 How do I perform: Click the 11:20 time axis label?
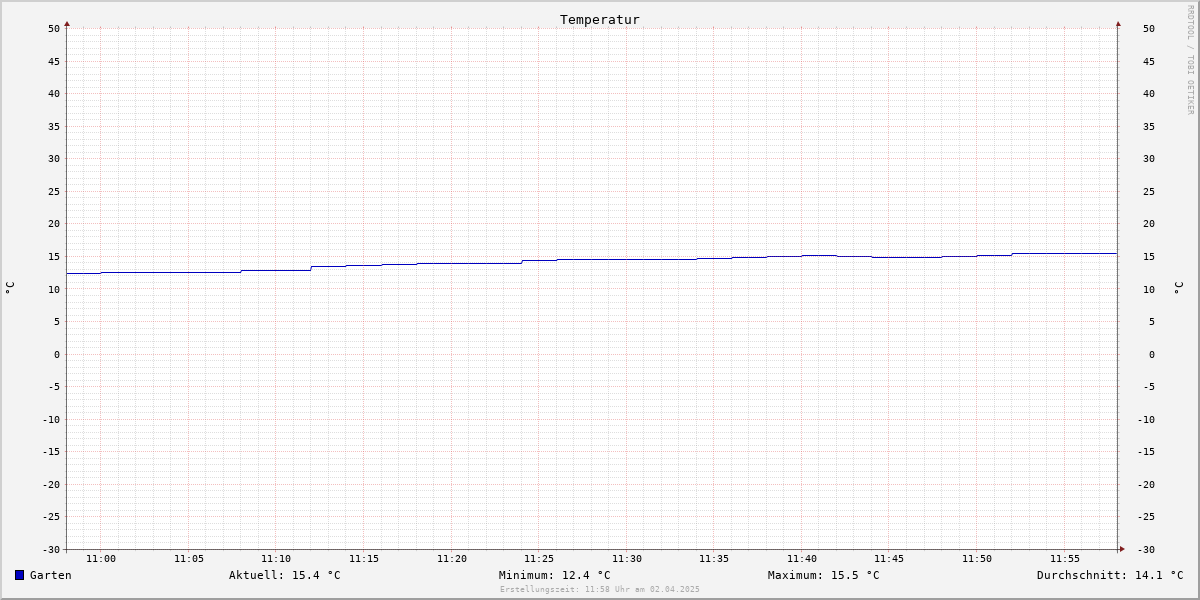click(x=452, y=559)
